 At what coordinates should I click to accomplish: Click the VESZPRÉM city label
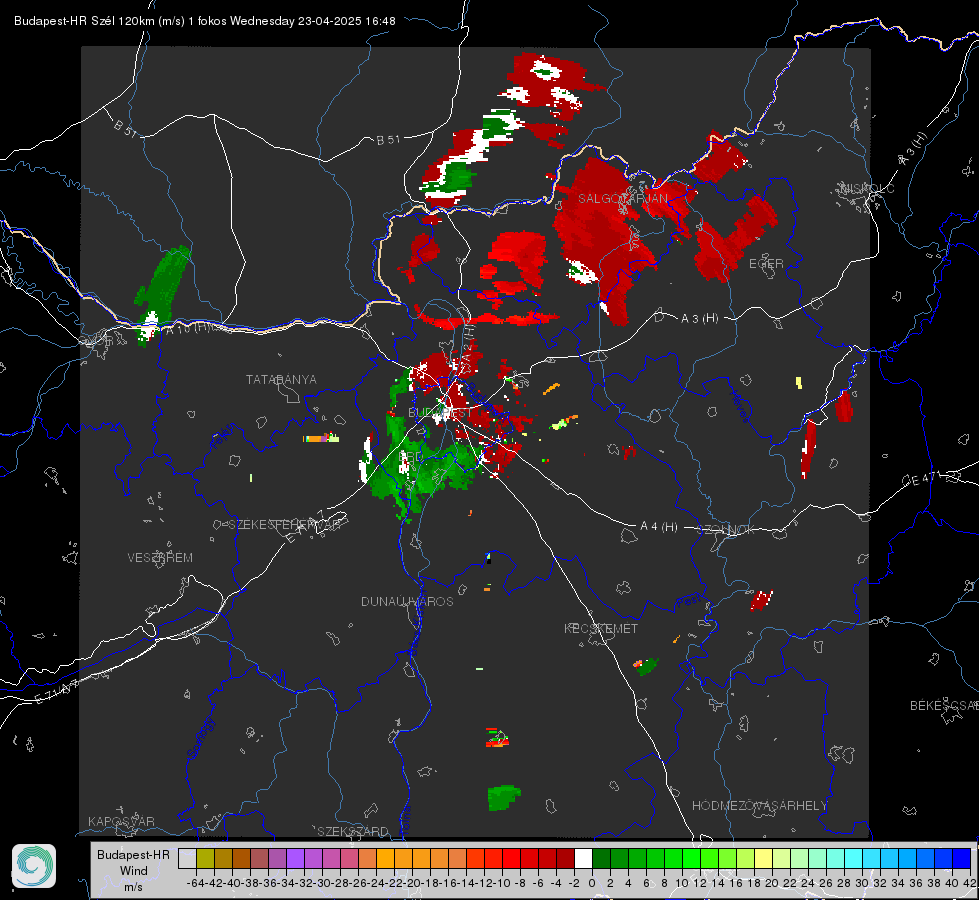(x=160, y=558)
